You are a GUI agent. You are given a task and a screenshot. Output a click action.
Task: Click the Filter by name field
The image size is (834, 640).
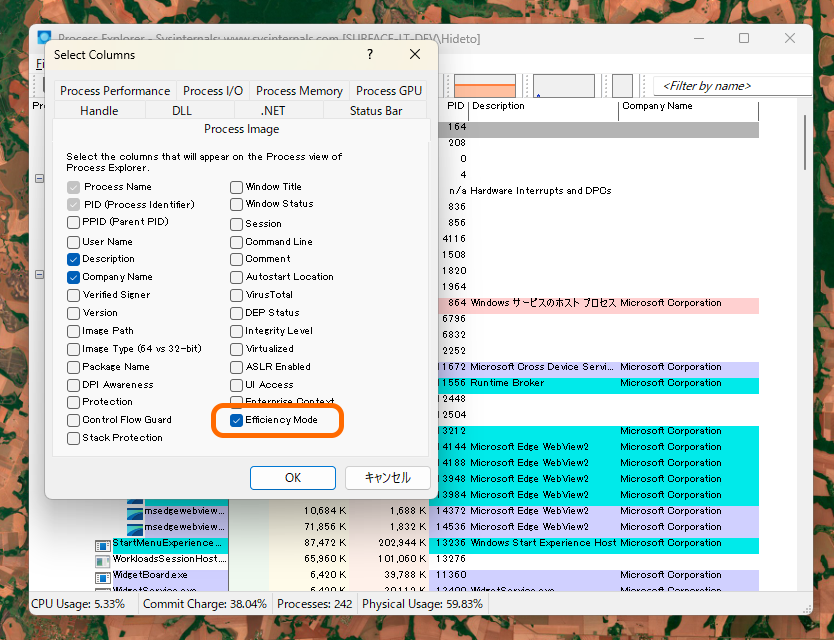point(732,86)
